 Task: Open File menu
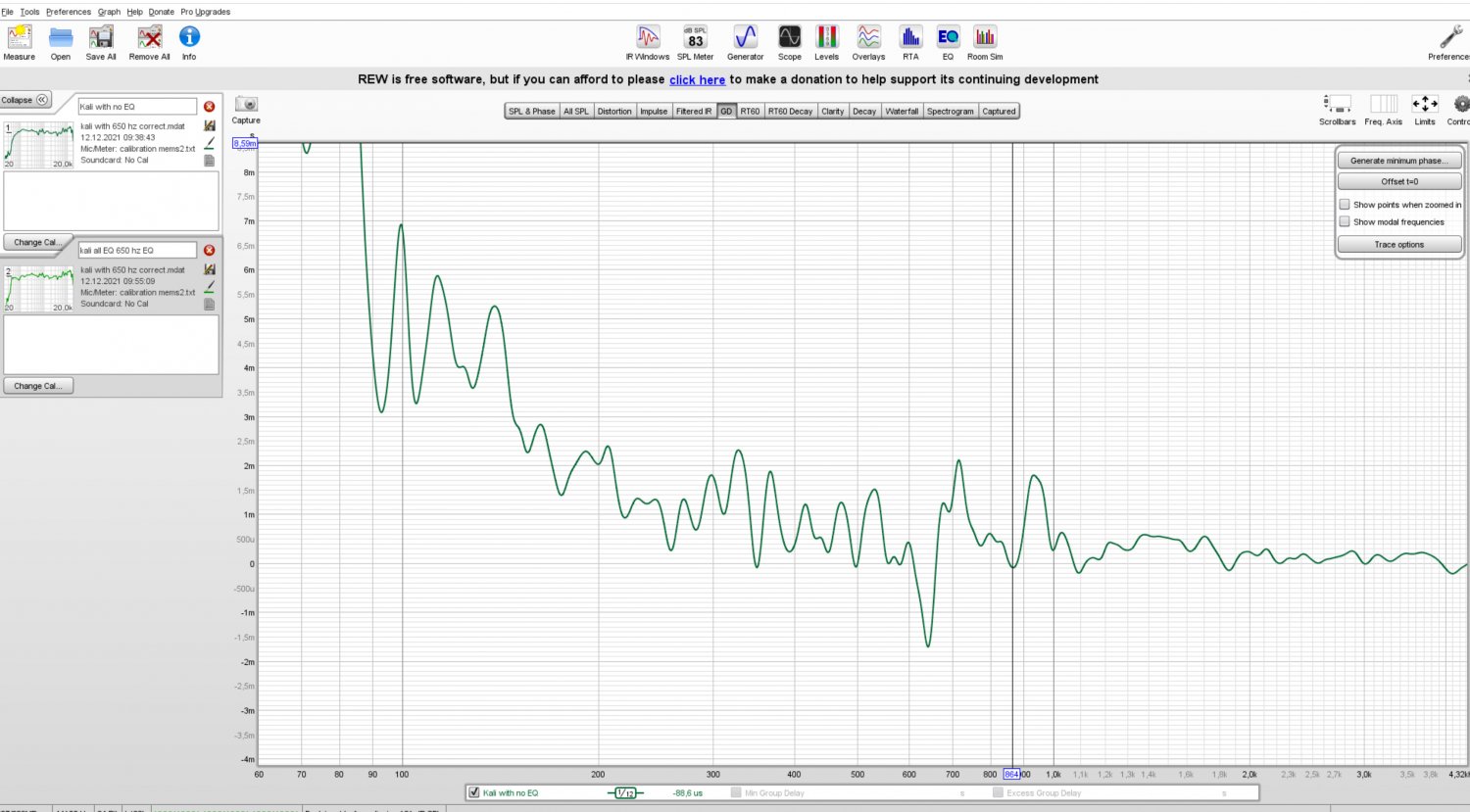pos(8,12)
